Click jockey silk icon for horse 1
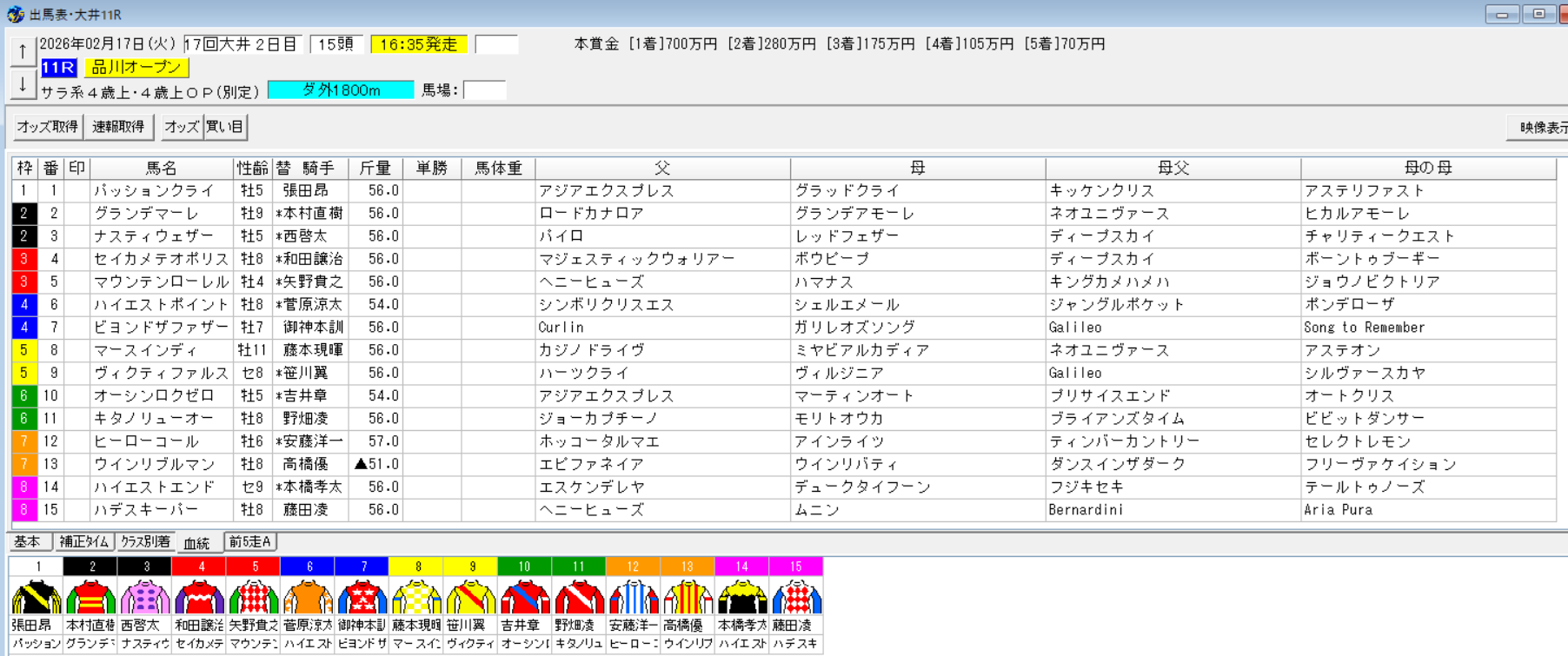The height and width of the screenshot is (656, 1568). [x=37, y=598]
